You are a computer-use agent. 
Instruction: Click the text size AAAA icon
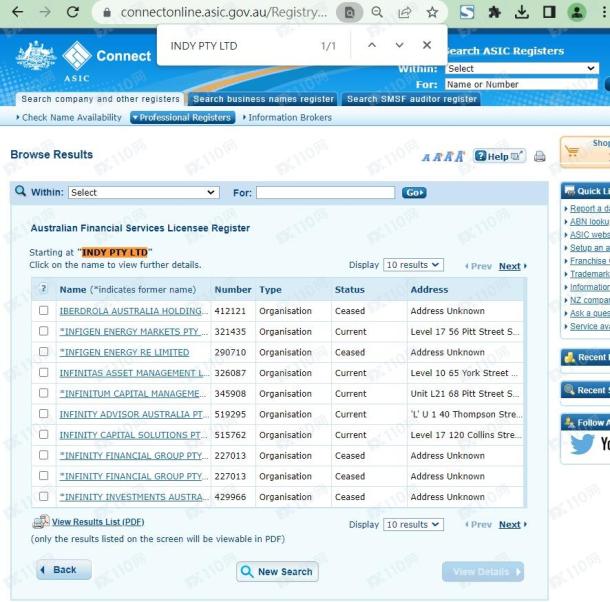[443, 156]
